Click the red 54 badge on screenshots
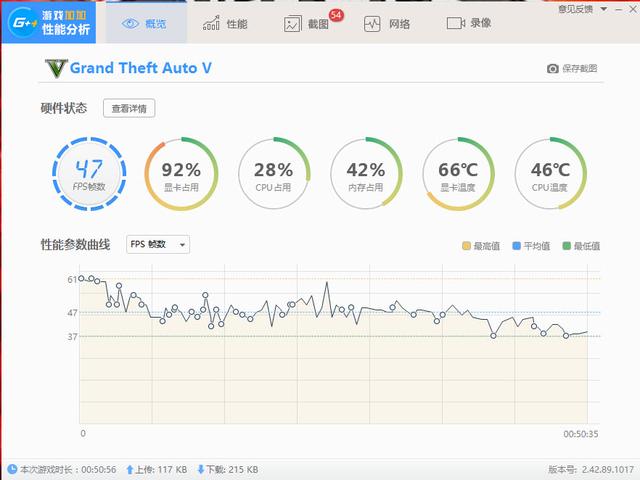Viewport: 640px width, 480px height. [x=336, y=16]
